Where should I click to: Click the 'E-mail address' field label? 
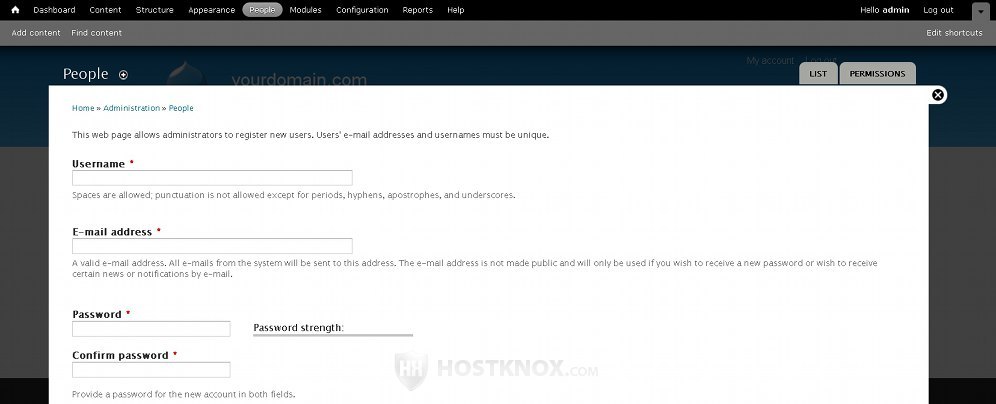112,232
